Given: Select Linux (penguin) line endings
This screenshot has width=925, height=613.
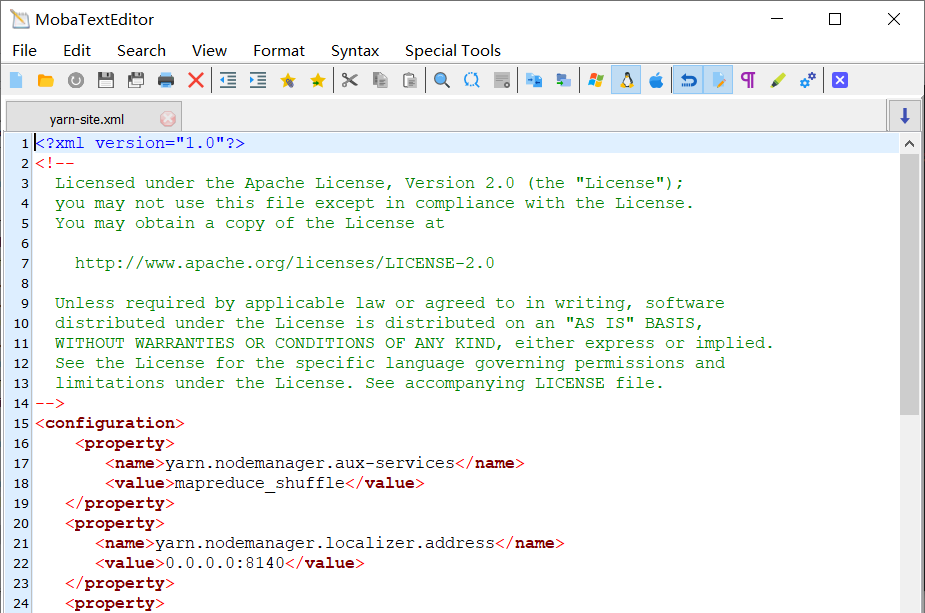Looking at the screenshot, I should point(626,80).
